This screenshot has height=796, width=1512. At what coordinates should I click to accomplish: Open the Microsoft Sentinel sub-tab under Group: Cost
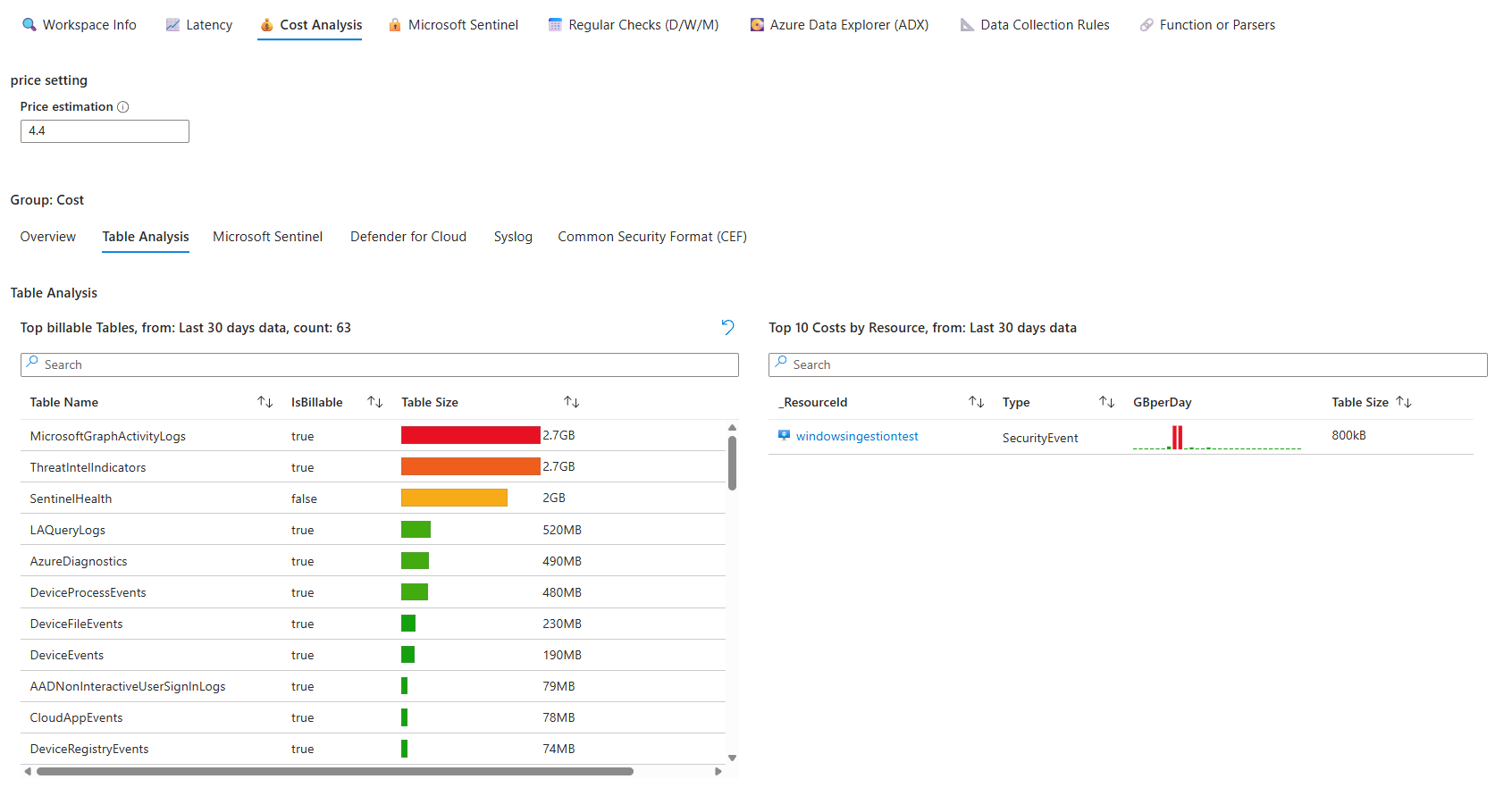(x=267, y=237)
